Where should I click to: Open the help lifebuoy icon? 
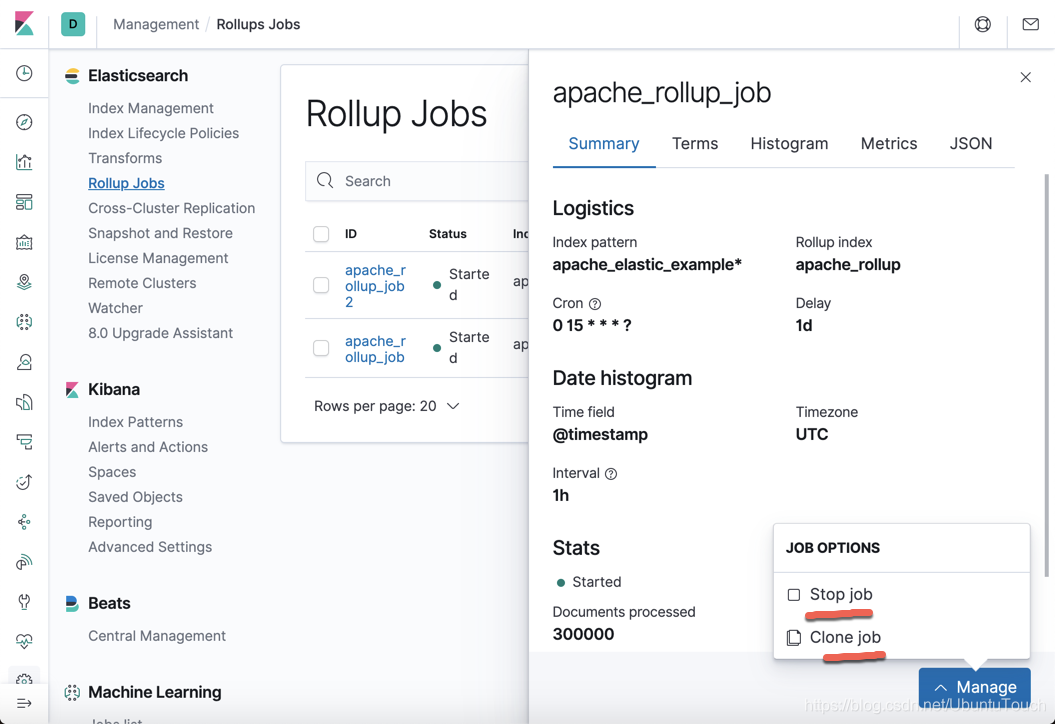point(982,24)
